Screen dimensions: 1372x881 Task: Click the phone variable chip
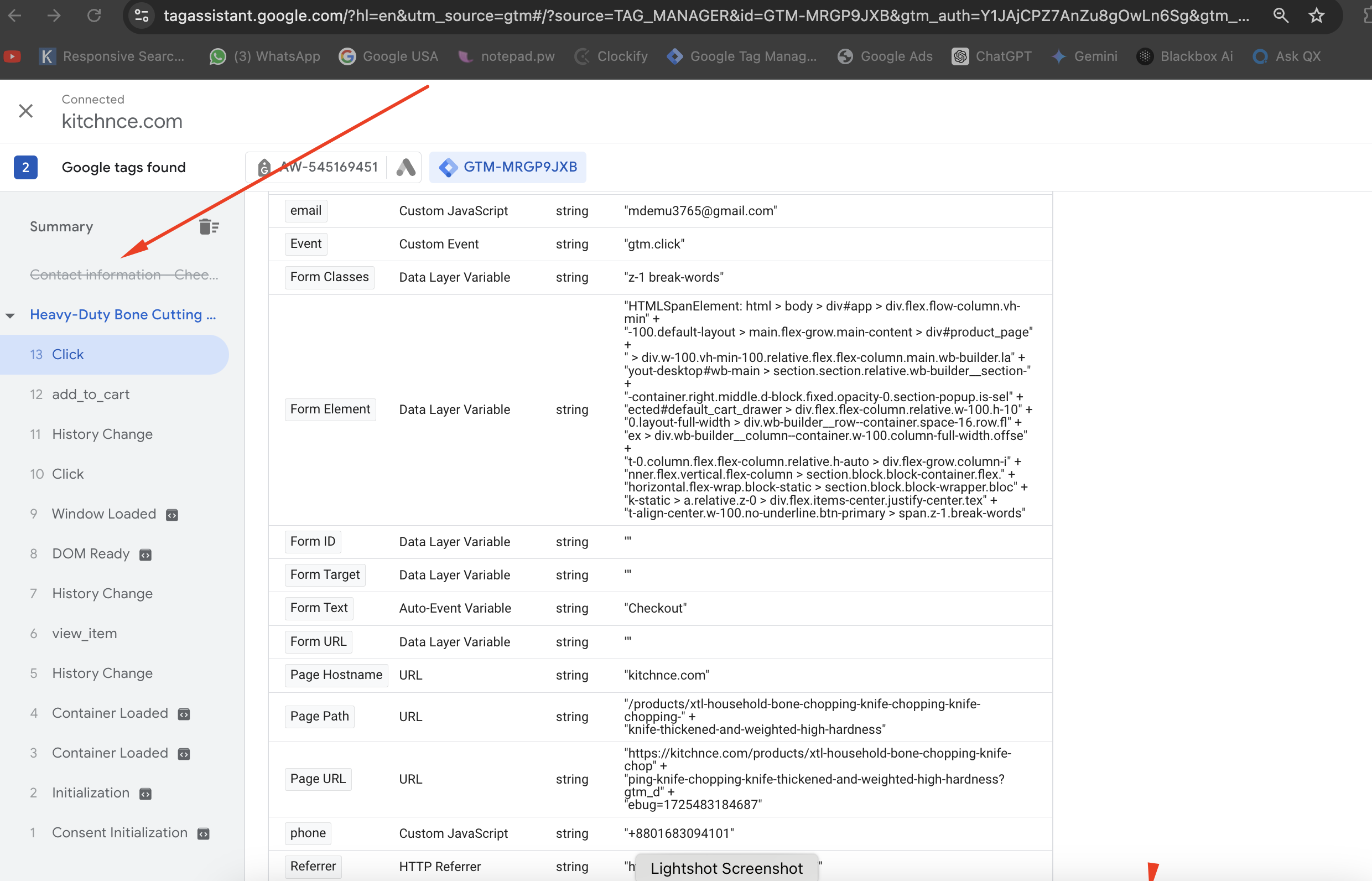coord(308,833)
